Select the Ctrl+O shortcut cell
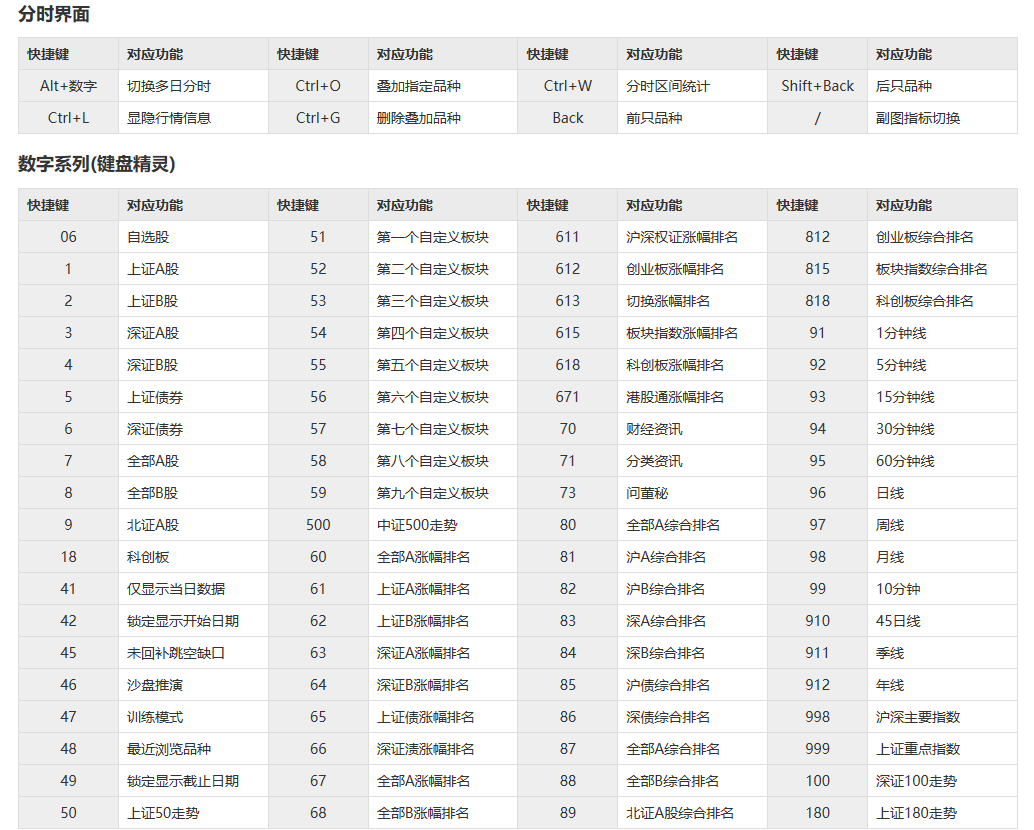 click(318, 86)
